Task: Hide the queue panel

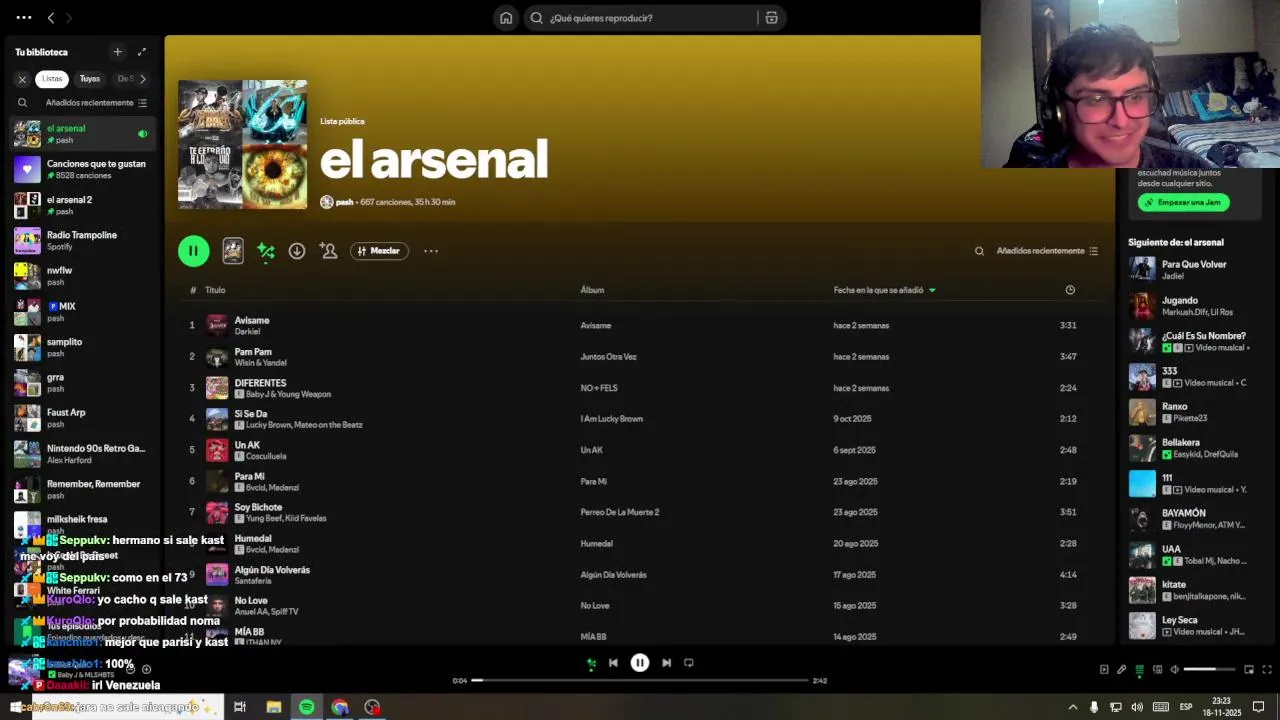Action: tap(1139, 670)
